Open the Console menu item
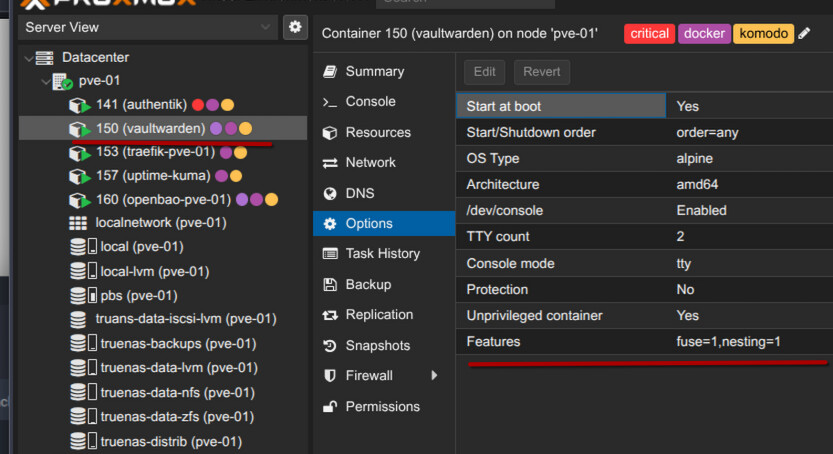This screenshot has width=833, height=454. [x=370, y=102]
